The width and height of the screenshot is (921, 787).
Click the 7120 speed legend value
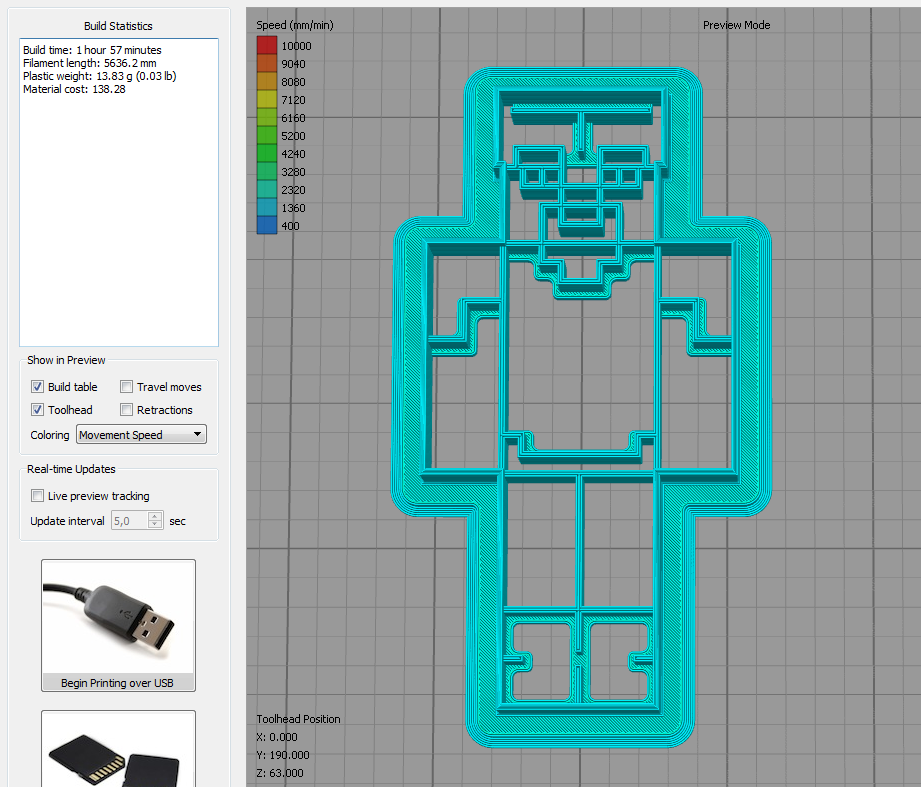coord(293,100)
